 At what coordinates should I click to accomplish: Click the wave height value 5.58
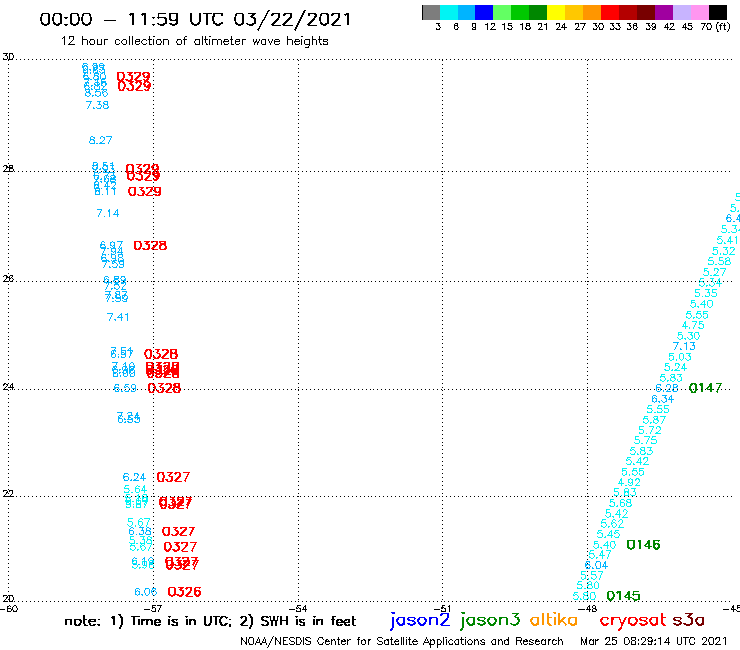click(x=719, y=261)
